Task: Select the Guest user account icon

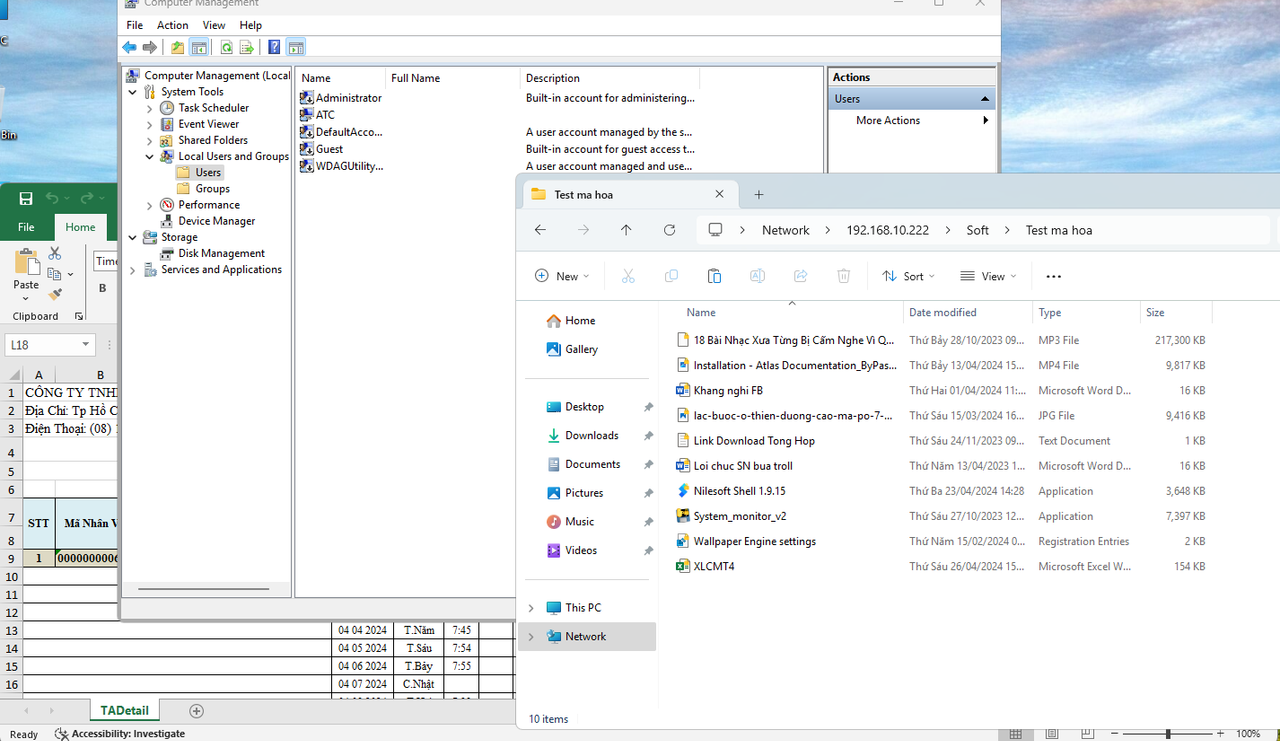Action: click(x=307, y=149)
